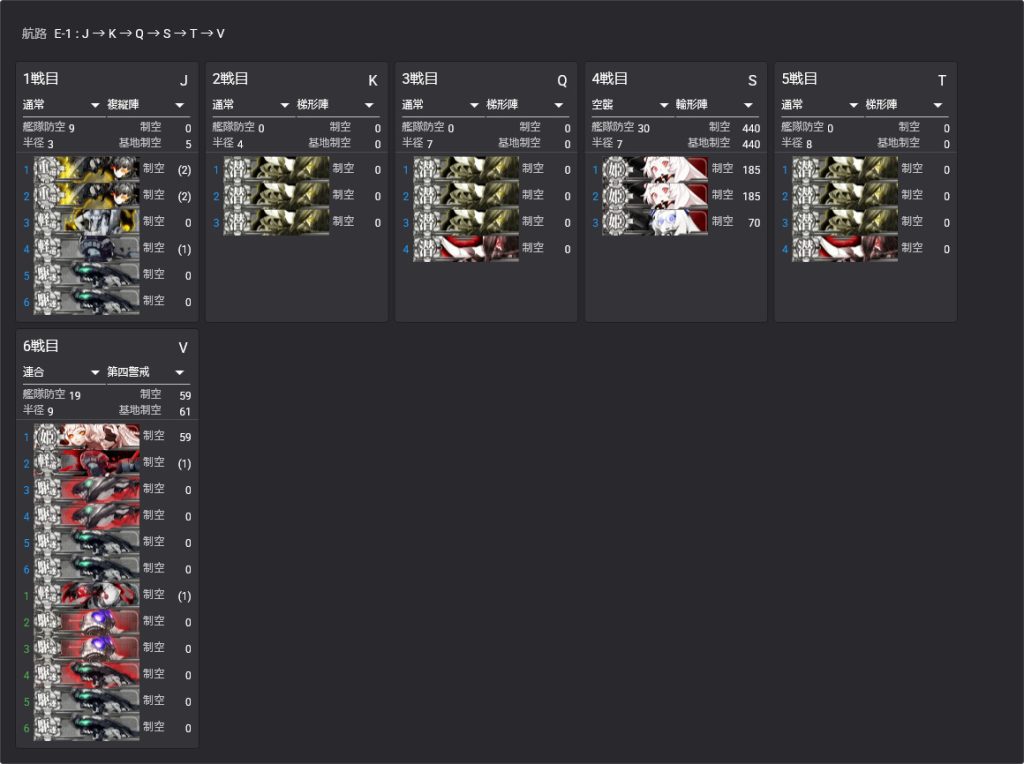Click the 航路 E-1 route text
Image resolution: width=1024 pixels, height=764 pixels.
(x=123, y=34)
